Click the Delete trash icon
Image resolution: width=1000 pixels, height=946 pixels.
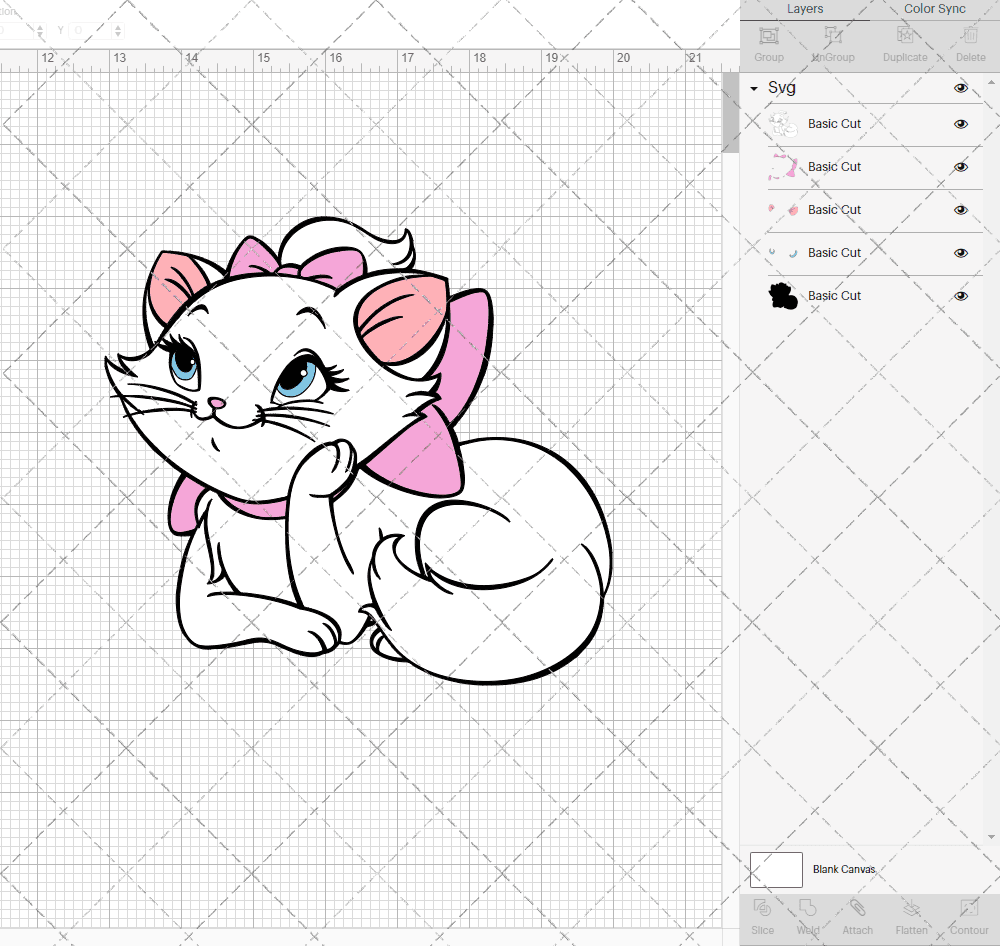(970, 36)
